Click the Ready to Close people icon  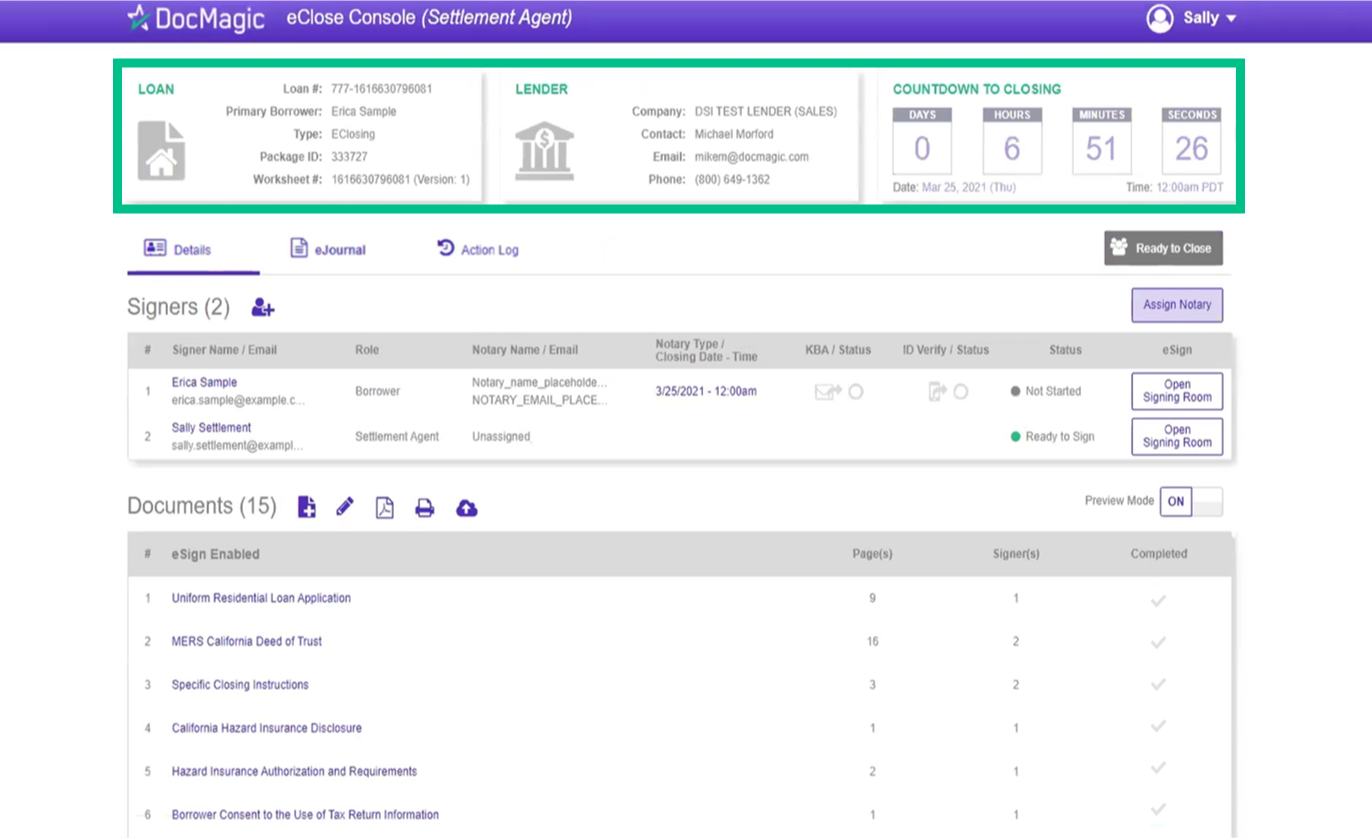(x=1119, y=247)
